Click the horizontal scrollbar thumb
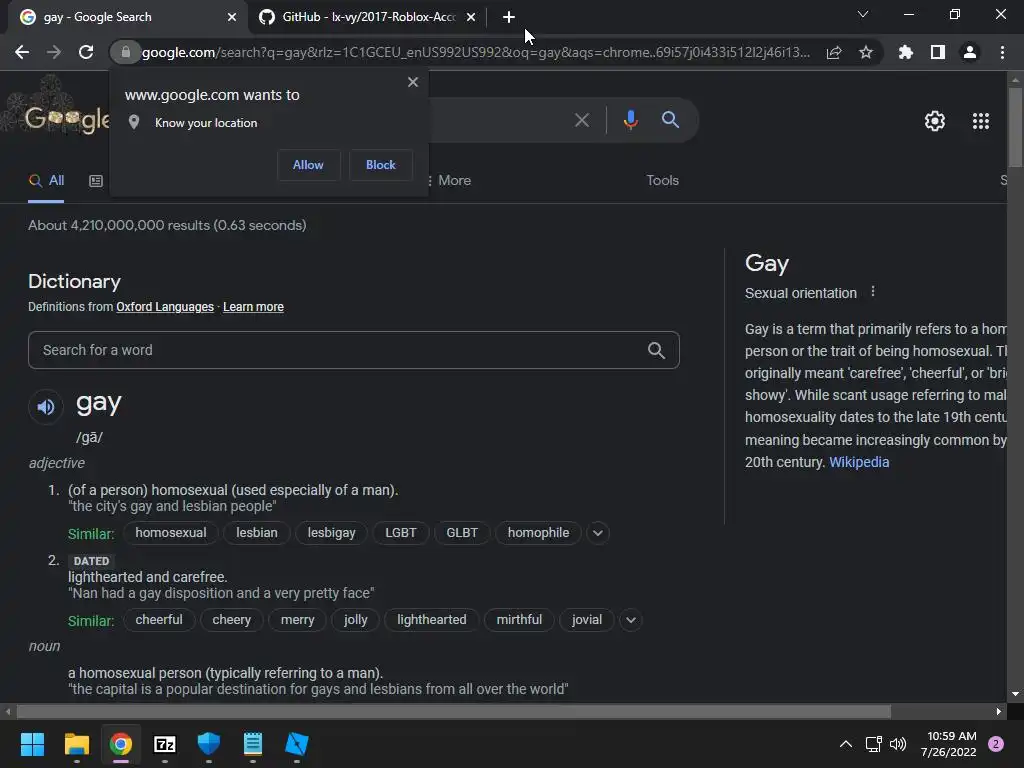The width and height of the screenshot is (1024, 768). [453, 711]
